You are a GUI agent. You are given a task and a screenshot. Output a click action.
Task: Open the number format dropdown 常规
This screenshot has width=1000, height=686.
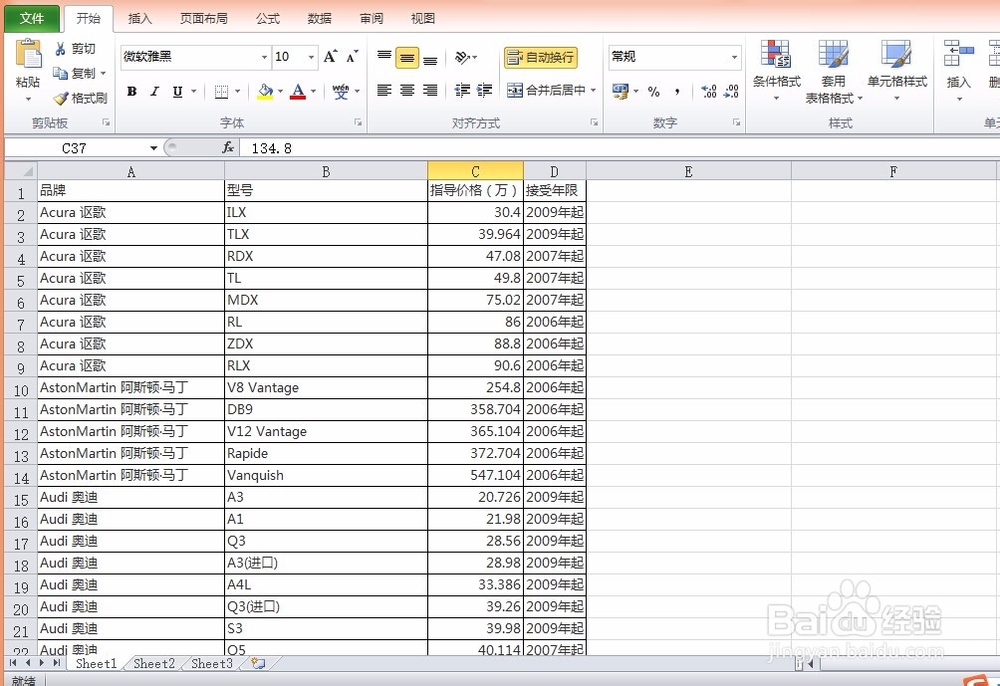[x=735, y=57]
